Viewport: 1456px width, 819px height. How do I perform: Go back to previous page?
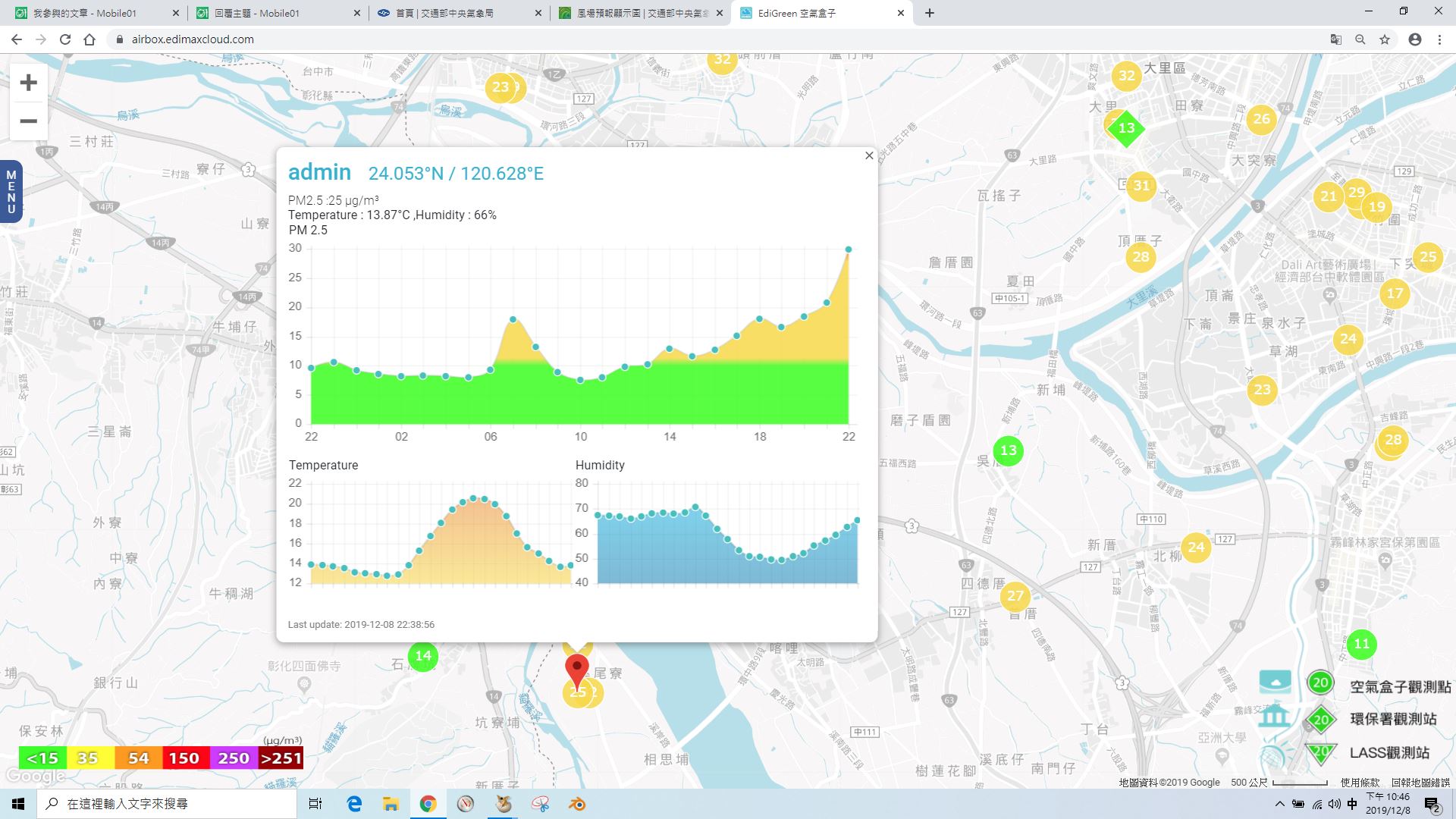tap(17, 39)
